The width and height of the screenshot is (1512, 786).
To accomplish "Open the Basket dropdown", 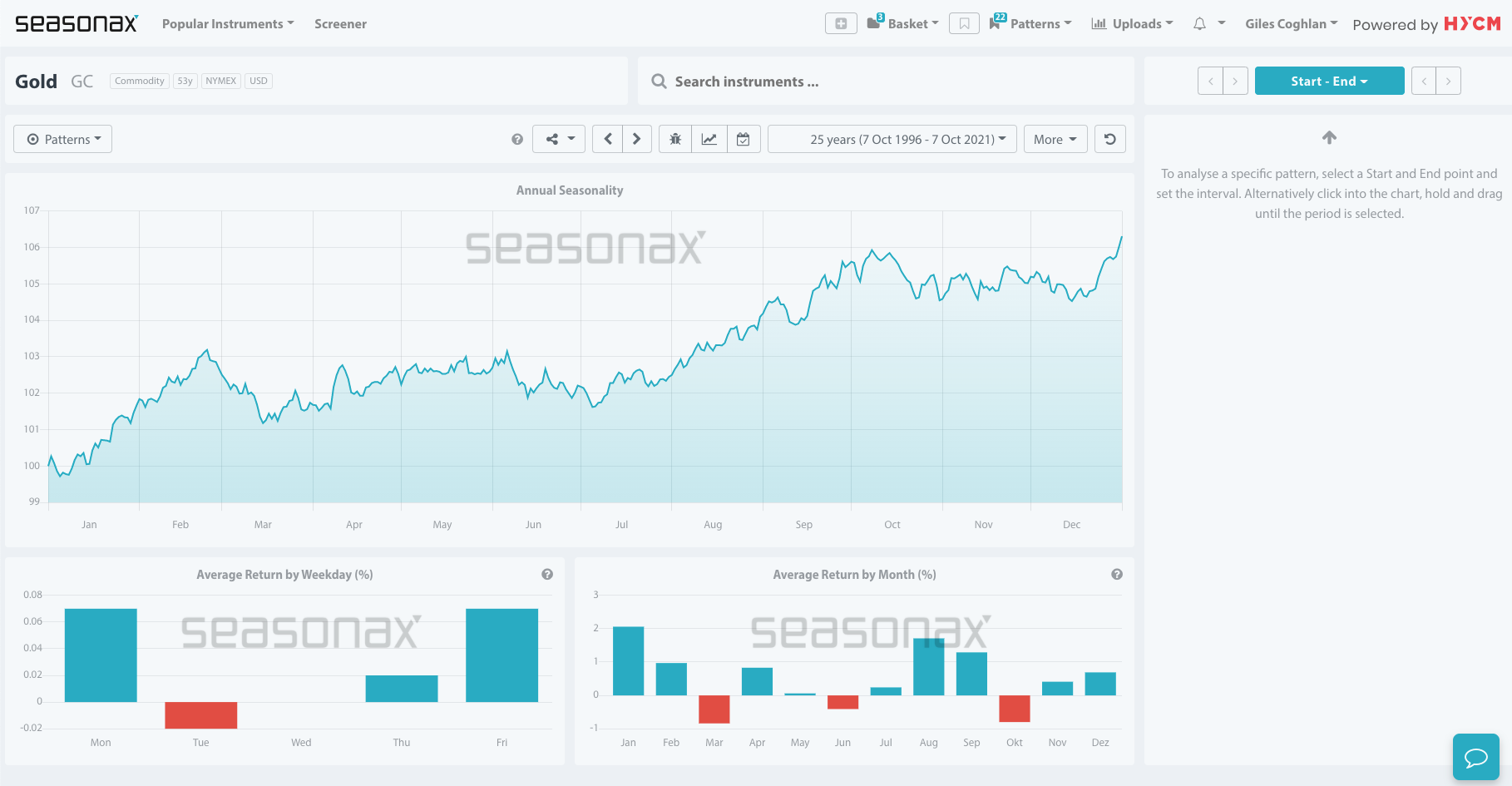I will pyautogui.click(x=903, y=23).
